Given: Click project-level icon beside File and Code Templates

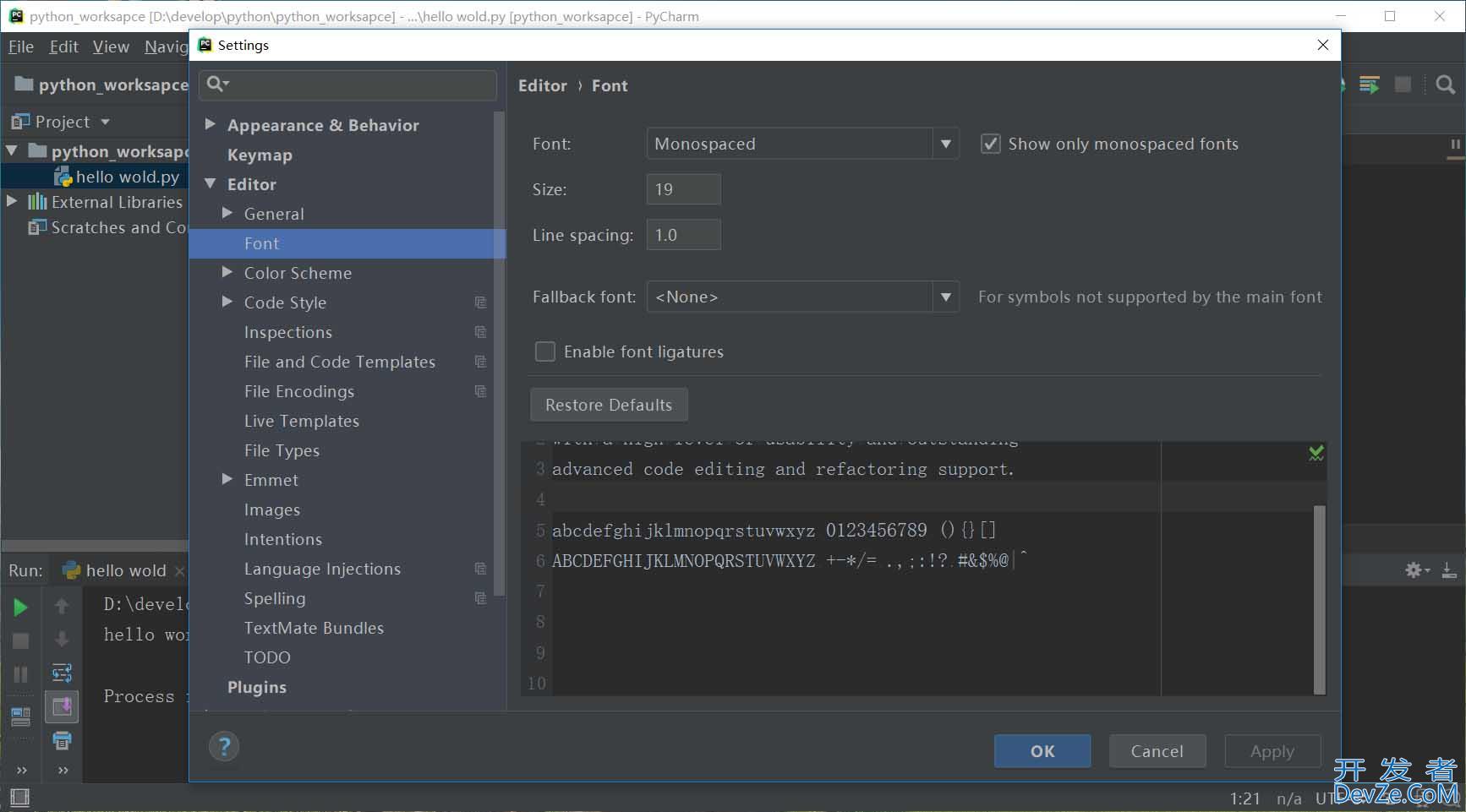Looking at the screenshot, I should click(480, 362).
